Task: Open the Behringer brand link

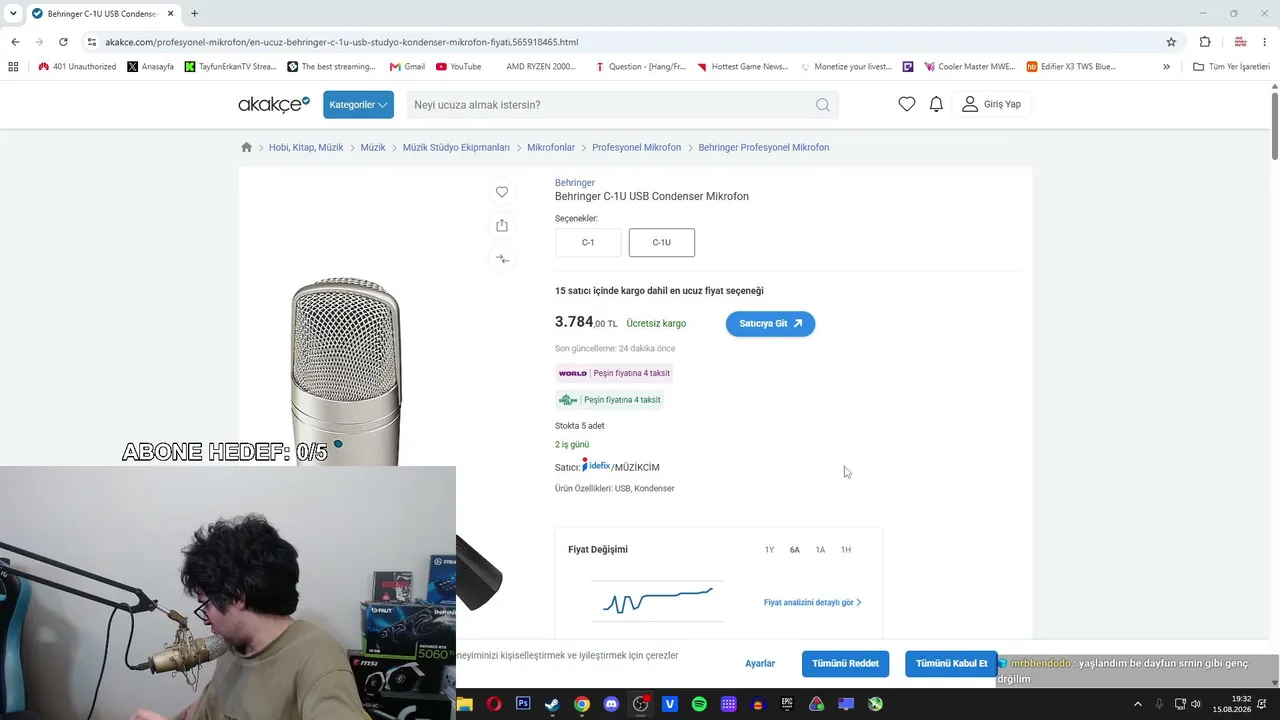Action: point(575,183)
